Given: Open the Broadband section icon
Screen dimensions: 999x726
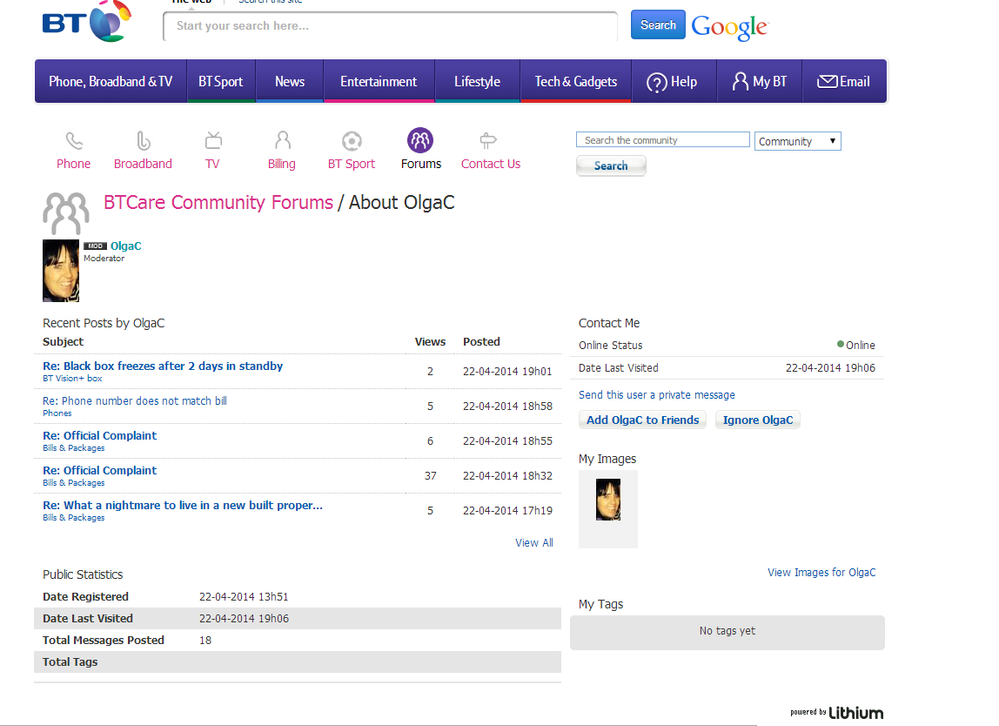Looking at the screenshot, I should (x=143, y=140).
